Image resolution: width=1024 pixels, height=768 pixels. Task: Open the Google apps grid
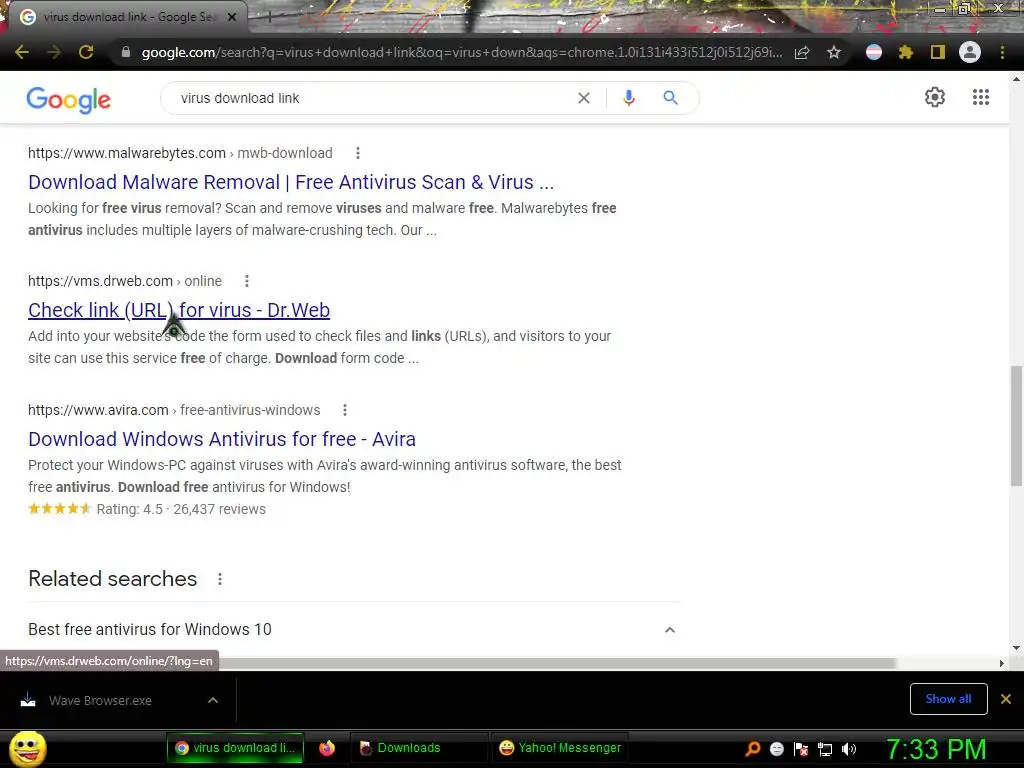(981, 97)
